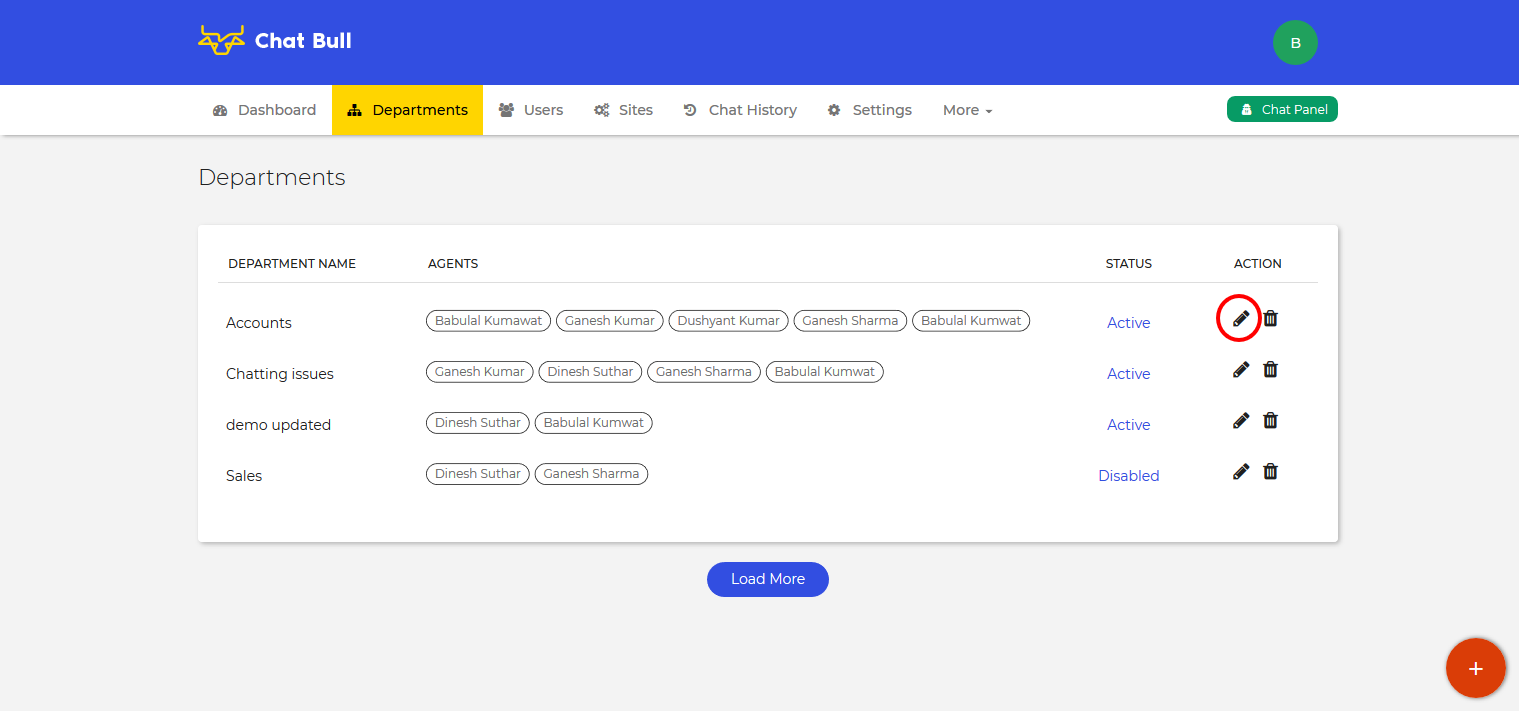Viewport: 1519px width, 711px height.
Task: Toggle Active status of Accounts
Action: pos(1128,323)
